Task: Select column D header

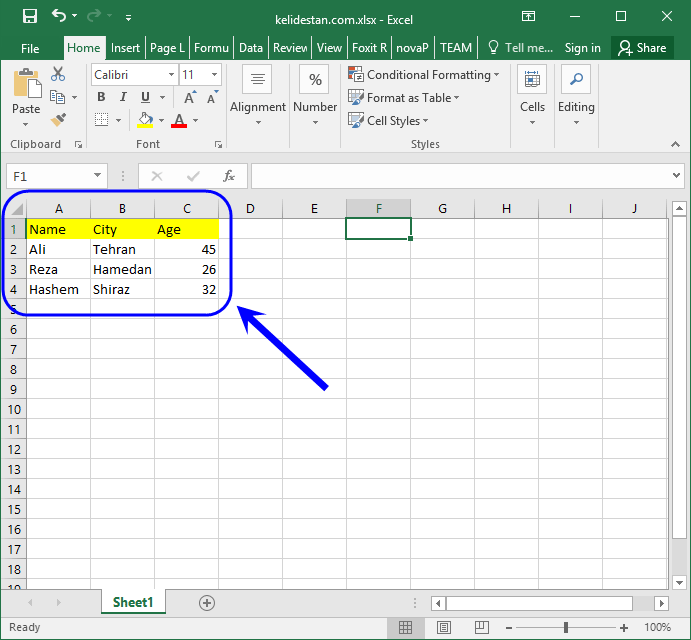Action: pyautogui.click(x=250, y=208)
